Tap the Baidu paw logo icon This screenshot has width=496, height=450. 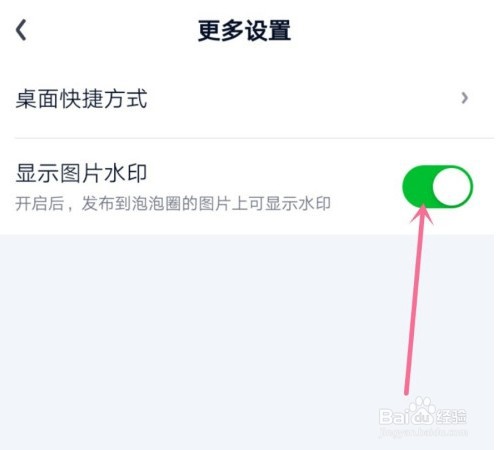422,411
